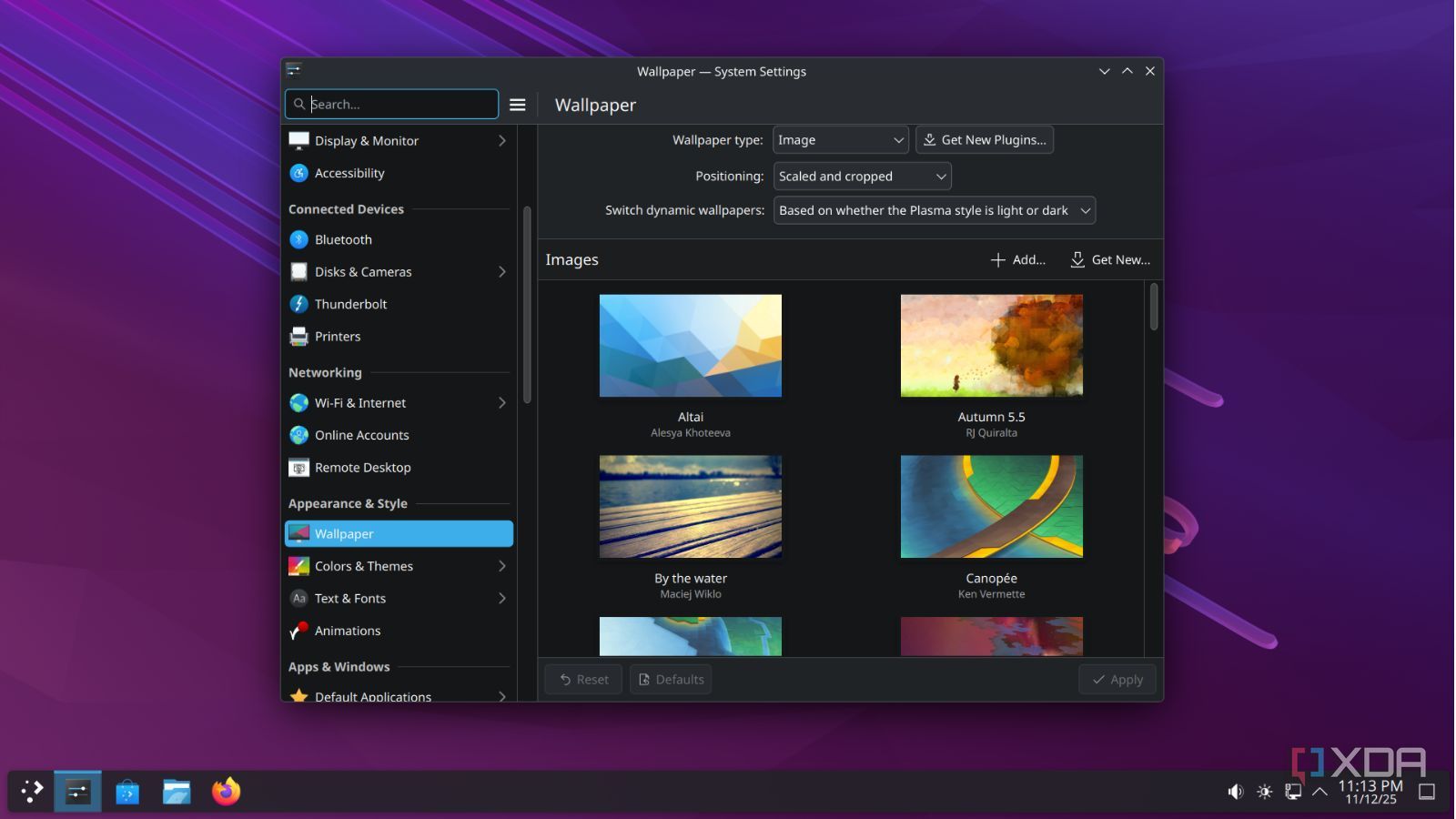Expand Colors & Themes category

(502, 566)
